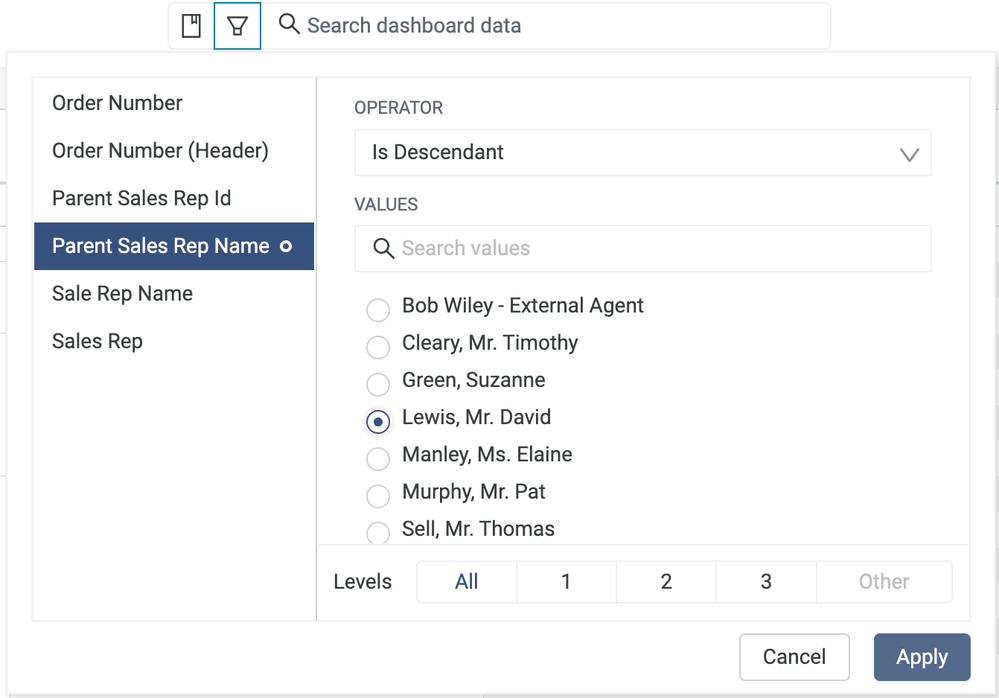The image size is (999, 698).
Task: Click Apply to confirm the filter
Action: point(921,657)
